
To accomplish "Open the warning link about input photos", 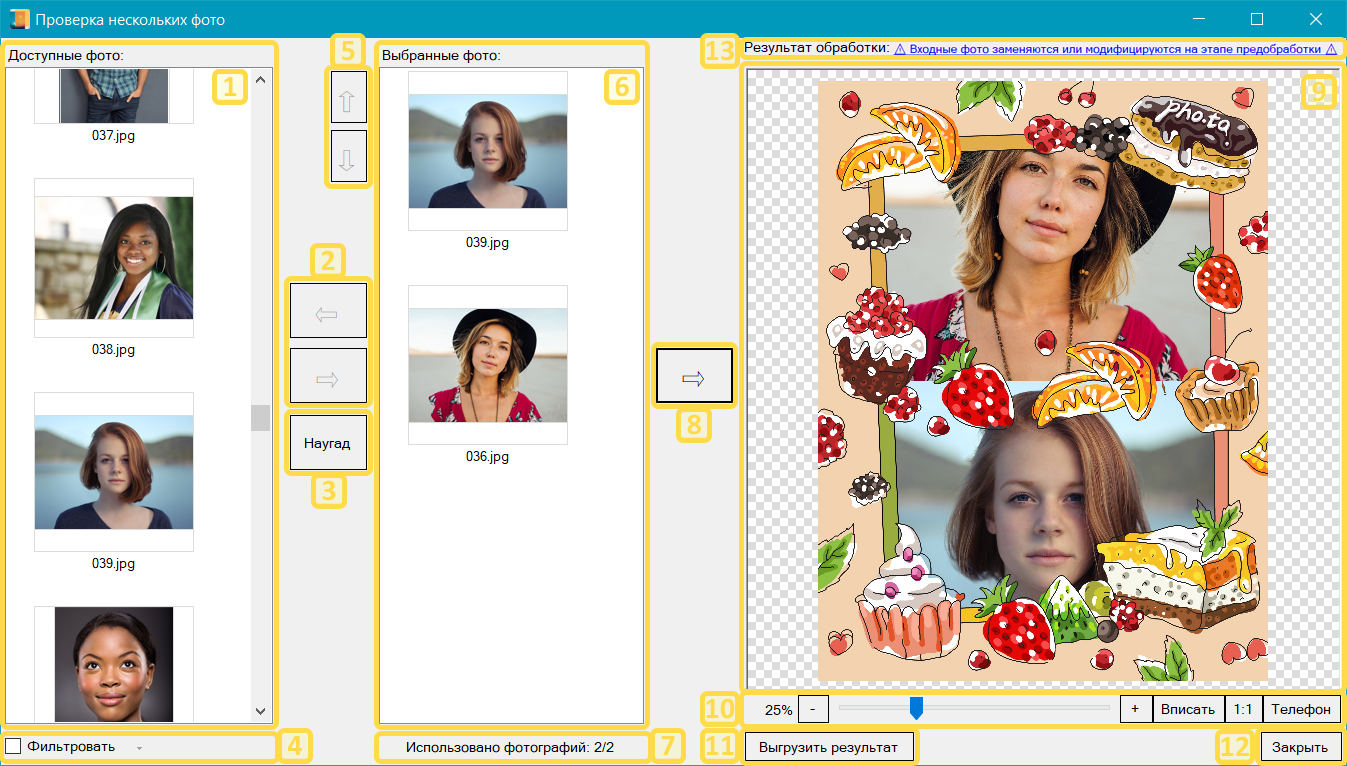I will point(1115,49).
